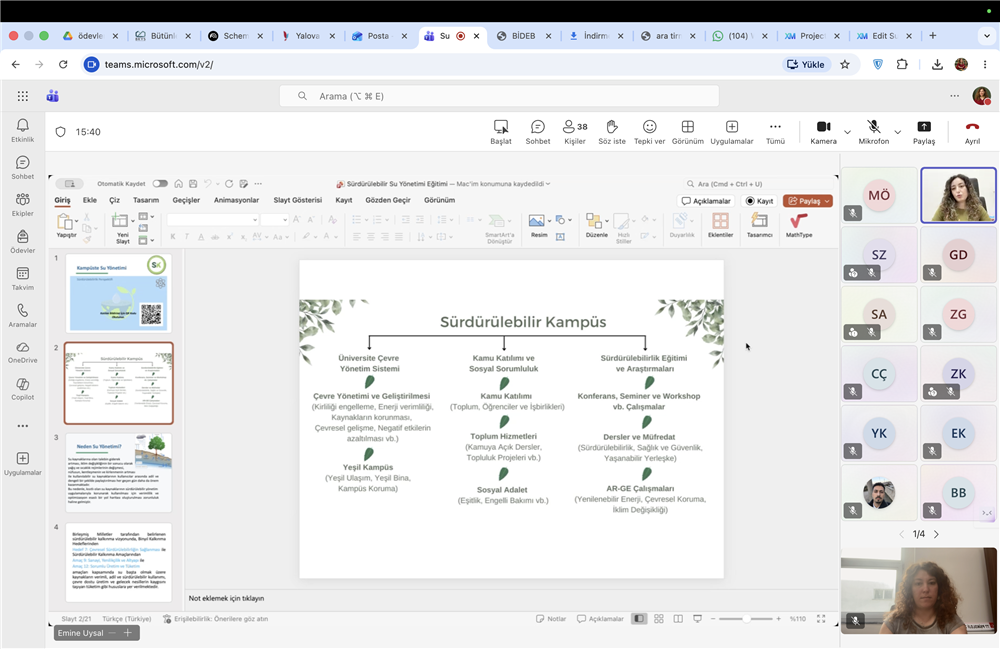Screen dimensions: 1000x649
Task: Click Kayıt record button in PowerPoint
Action: point(760,201)
